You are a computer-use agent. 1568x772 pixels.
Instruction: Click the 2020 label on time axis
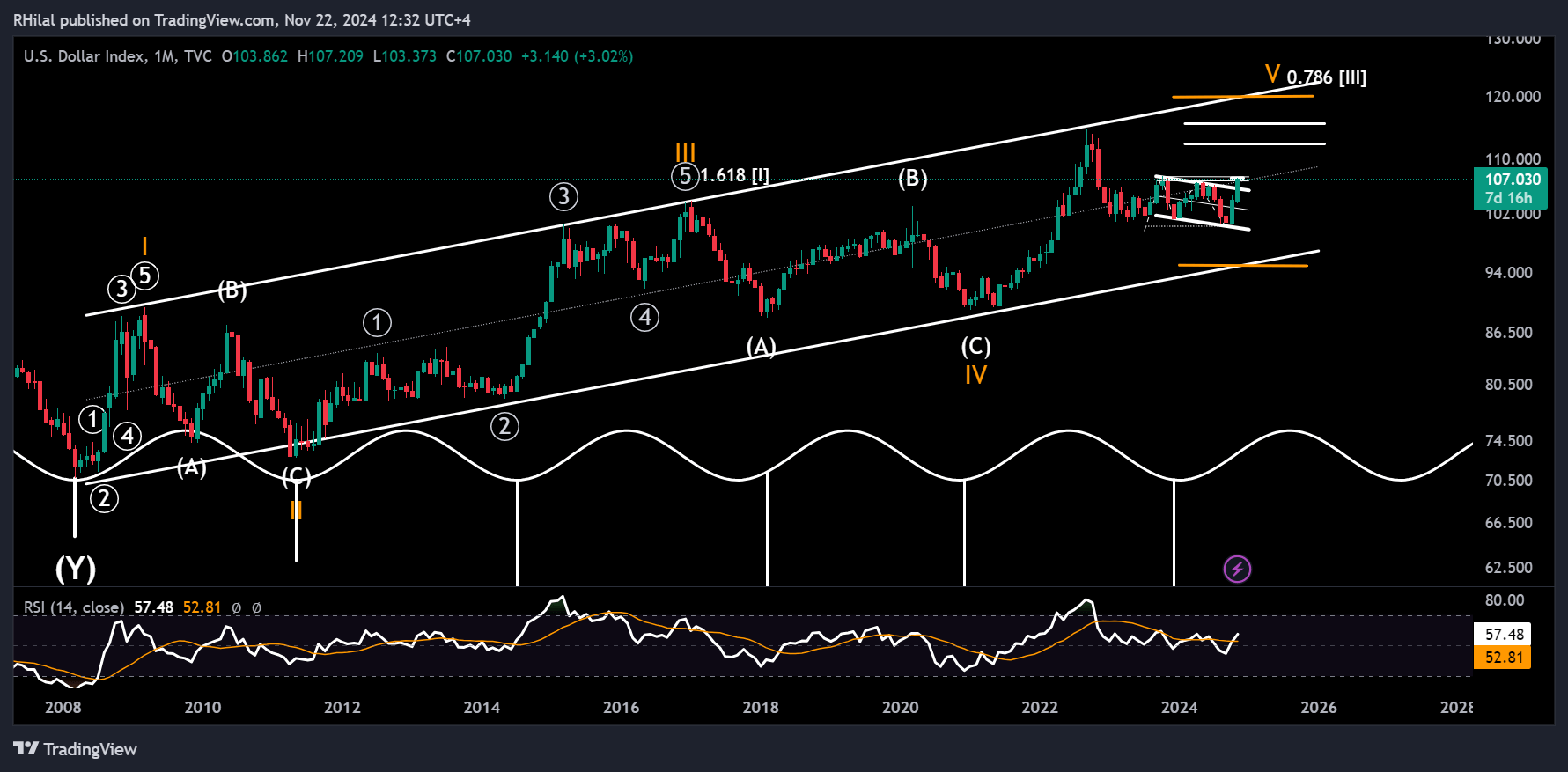coord(901,708)
